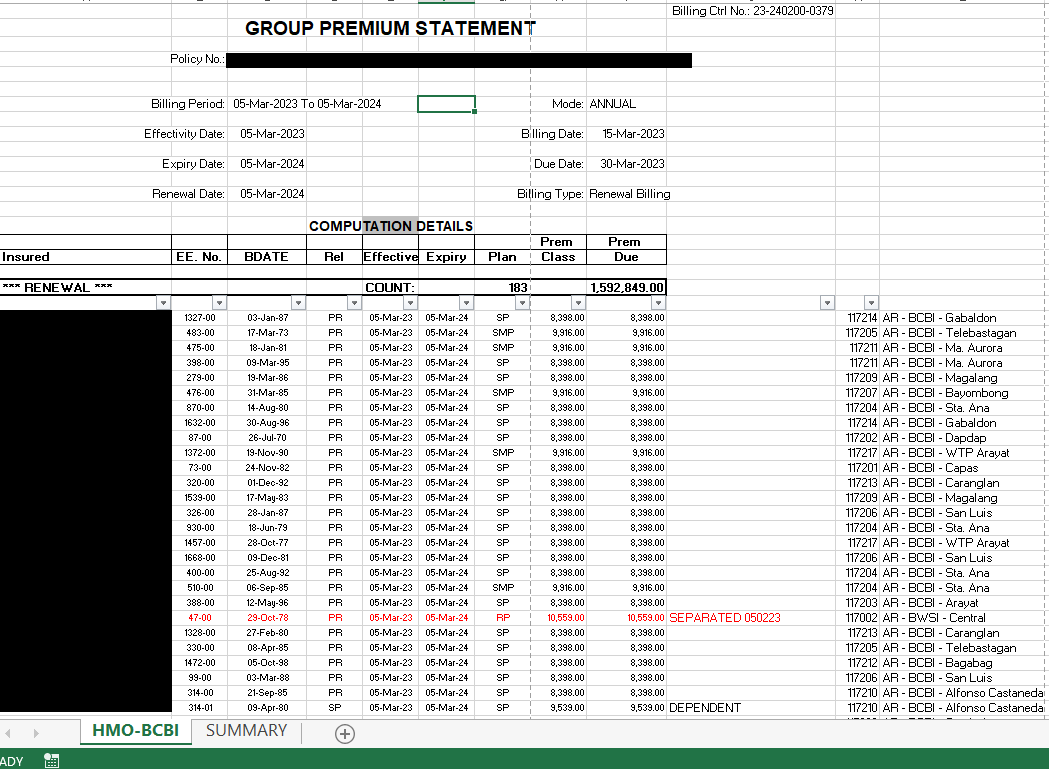Open the BDATE column filter dropdown

point(298,303)
